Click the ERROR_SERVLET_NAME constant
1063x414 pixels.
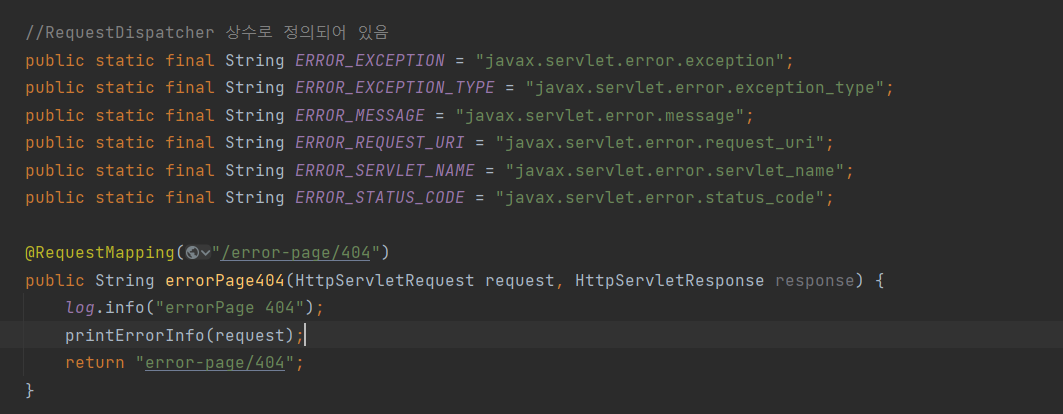(x=385, y=171)
